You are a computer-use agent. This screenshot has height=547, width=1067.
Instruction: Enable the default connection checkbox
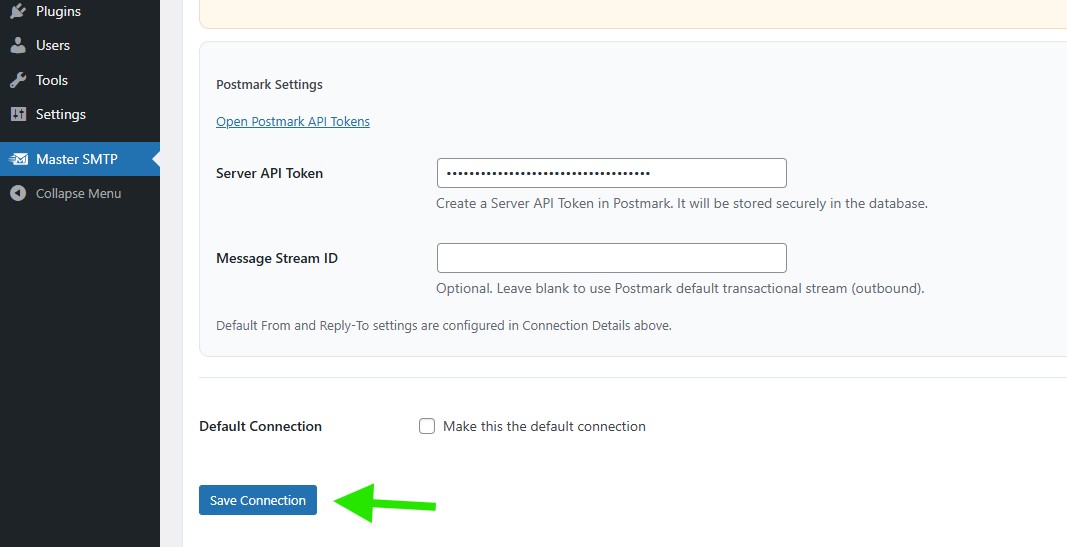[x=427, y=426]
